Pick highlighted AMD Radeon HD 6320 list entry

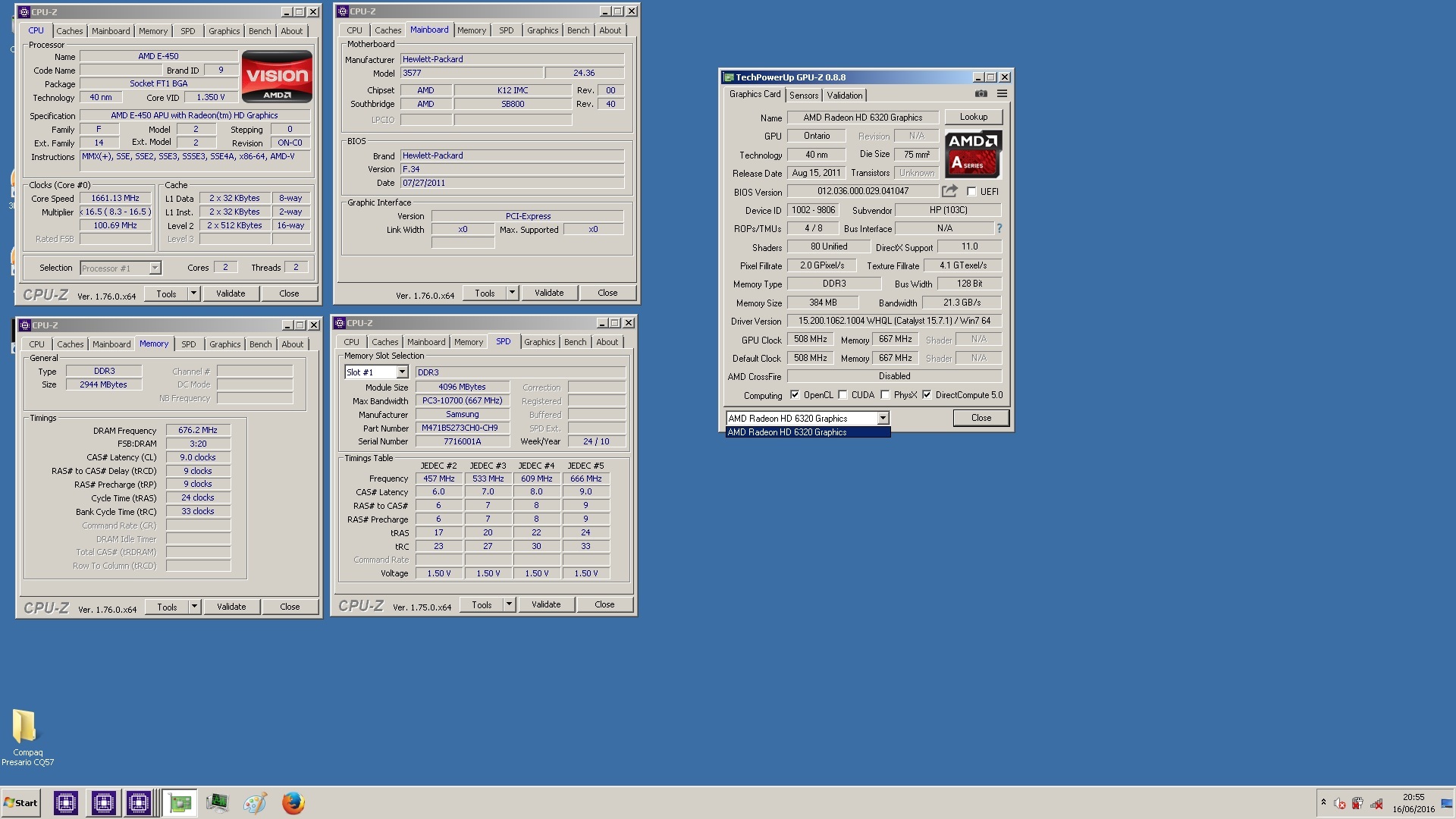click(x=808, y=432)
